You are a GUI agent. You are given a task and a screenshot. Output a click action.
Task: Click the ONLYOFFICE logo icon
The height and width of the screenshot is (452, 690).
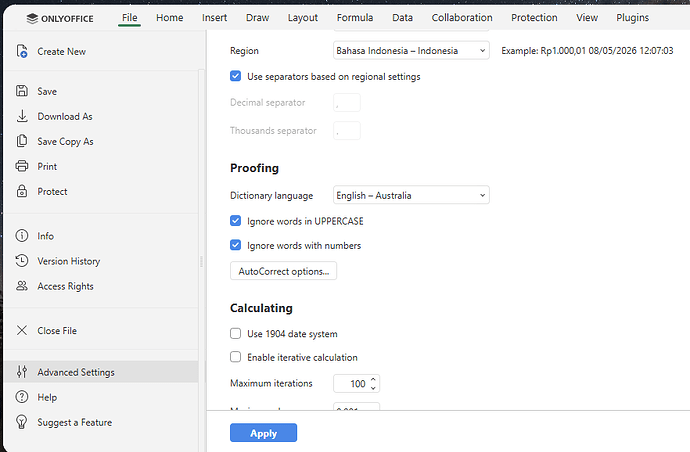[x=32, y=18]
